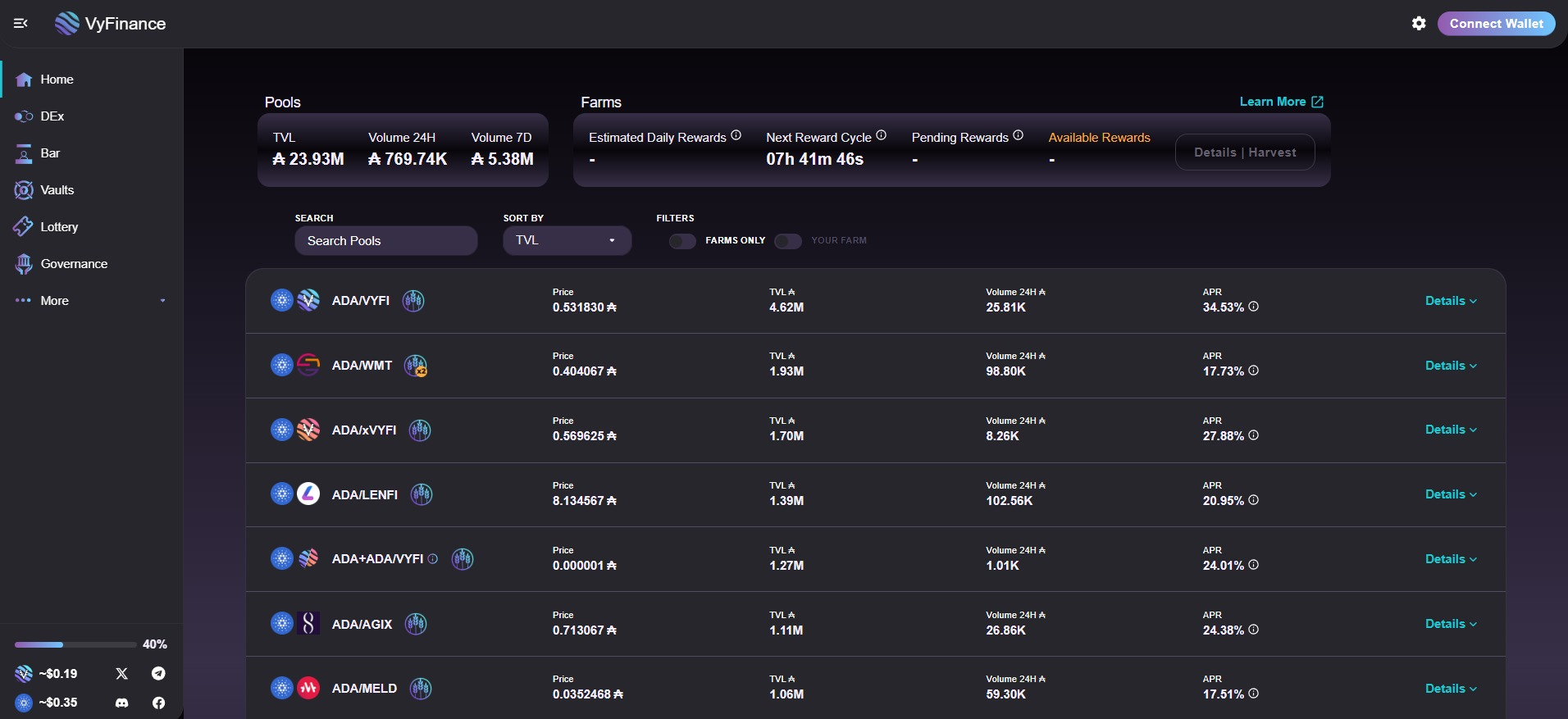Screen dimensions: 1568x719
Task: Expand Details for the ADA/AGIX pool
Action: click(1450, 624)
